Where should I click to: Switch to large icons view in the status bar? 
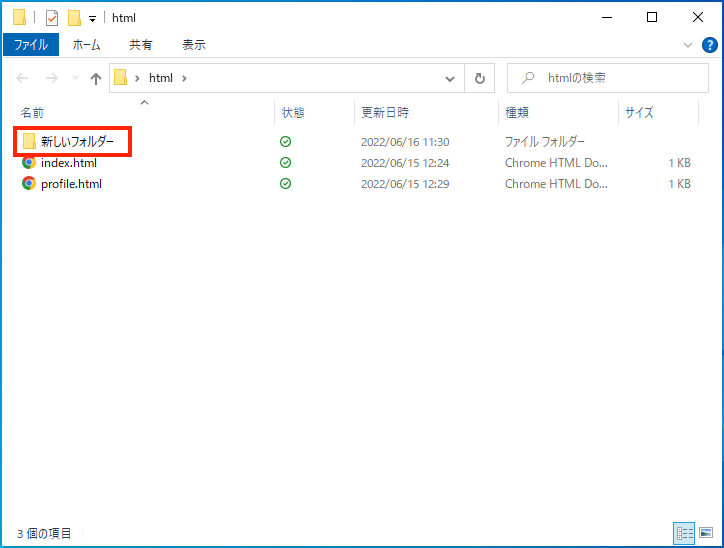pyautogui.click(x=706, y=533)
